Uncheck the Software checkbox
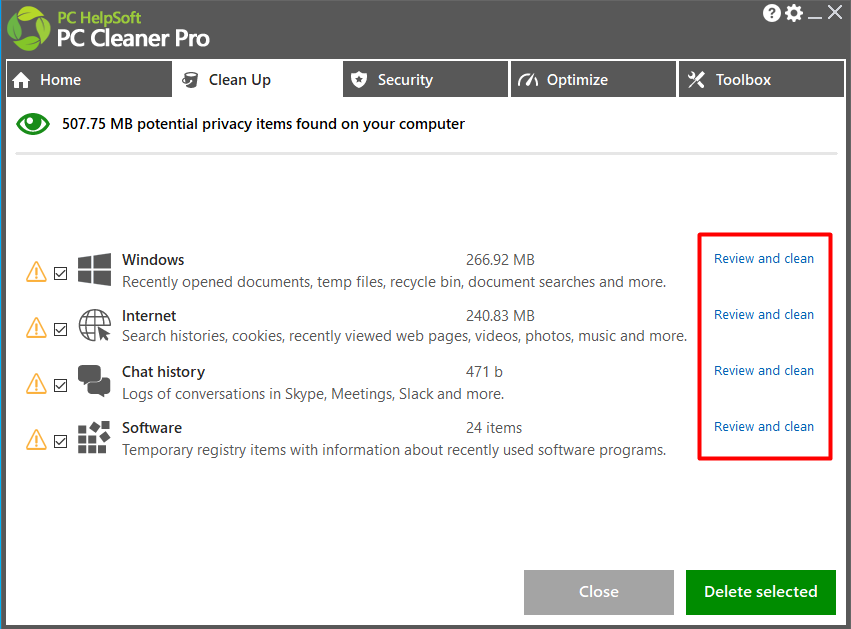Image resolution: width=851 pixels, height=629 pixels. tap(61, 441)
